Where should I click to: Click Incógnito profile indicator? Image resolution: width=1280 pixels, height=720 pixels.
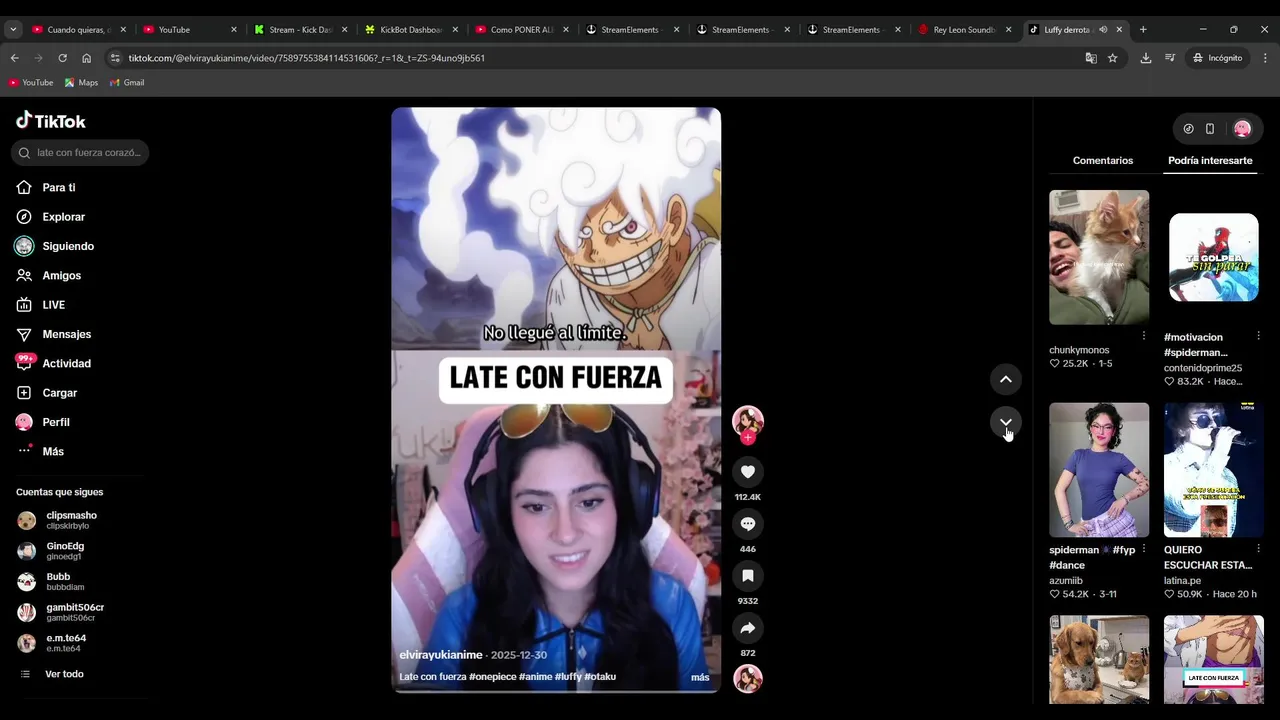tap(1217, 58)
